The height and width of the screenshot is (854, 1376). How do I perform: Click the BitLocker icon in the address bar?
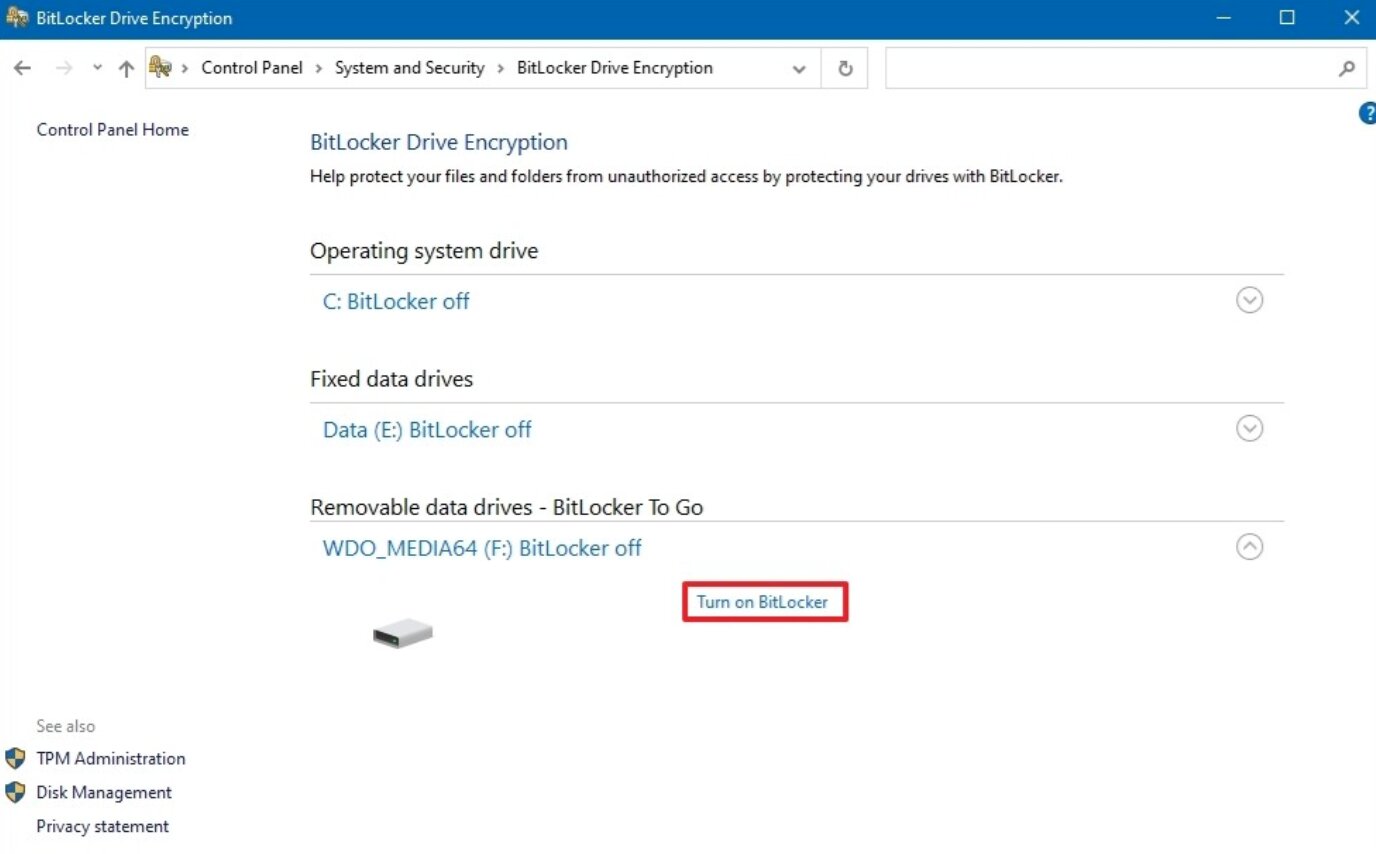tap(160, 68)
